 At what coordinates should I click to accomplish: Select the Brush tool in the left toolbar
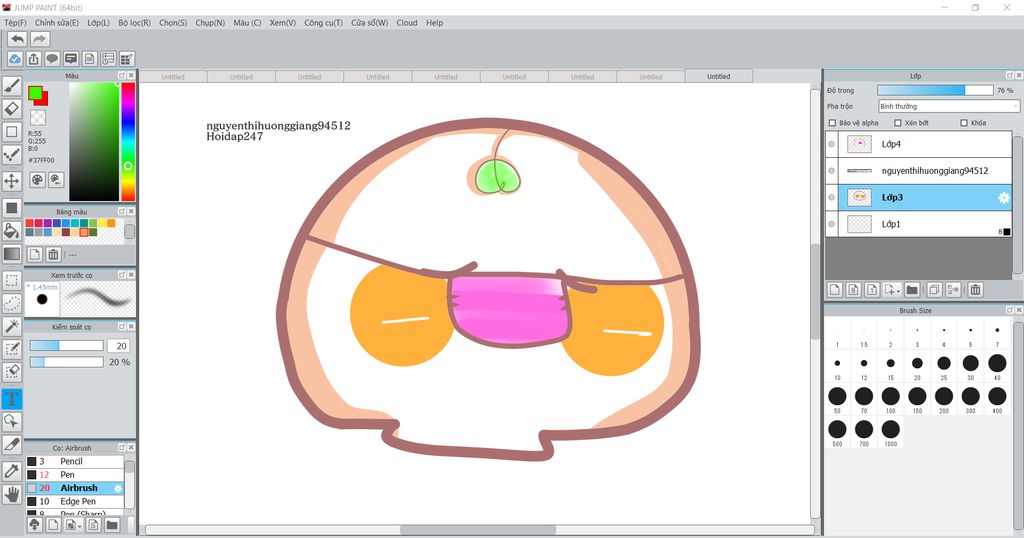coord(12,86)
